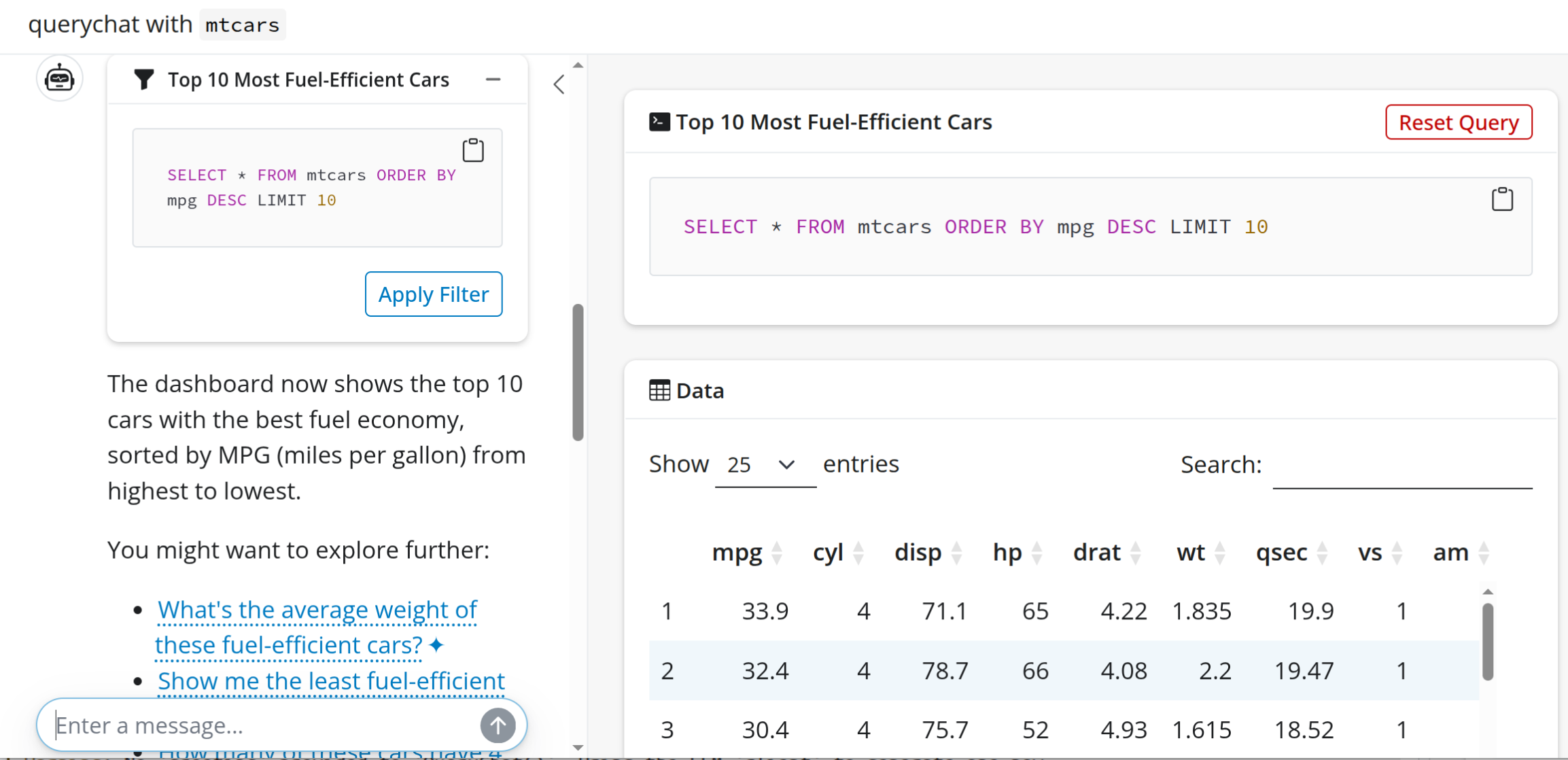The image size is (1568, 760).
Task: Click the chatbot robot avatar icon
Action: click(59, 79)
